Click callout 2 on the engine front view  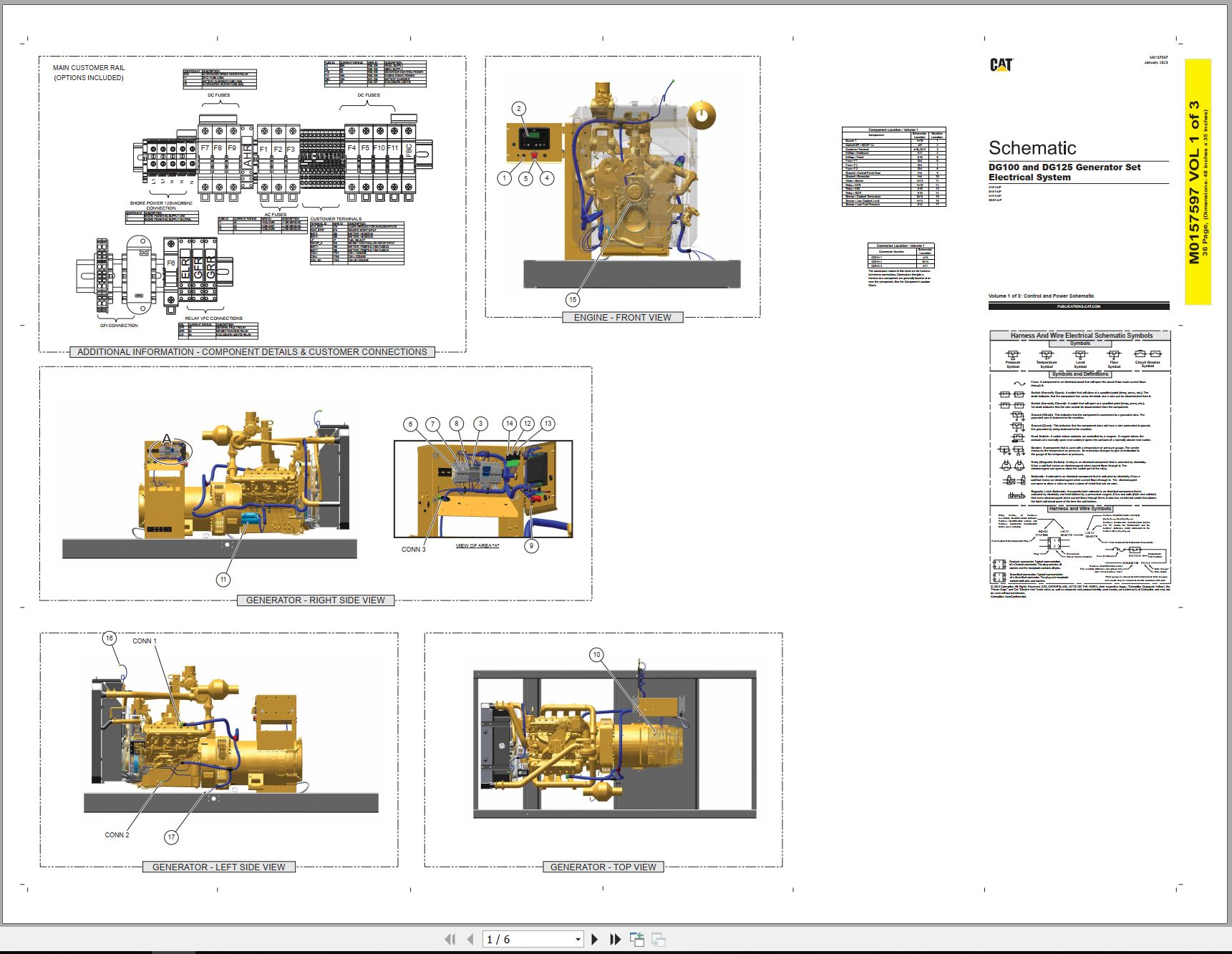coord(519,109)
